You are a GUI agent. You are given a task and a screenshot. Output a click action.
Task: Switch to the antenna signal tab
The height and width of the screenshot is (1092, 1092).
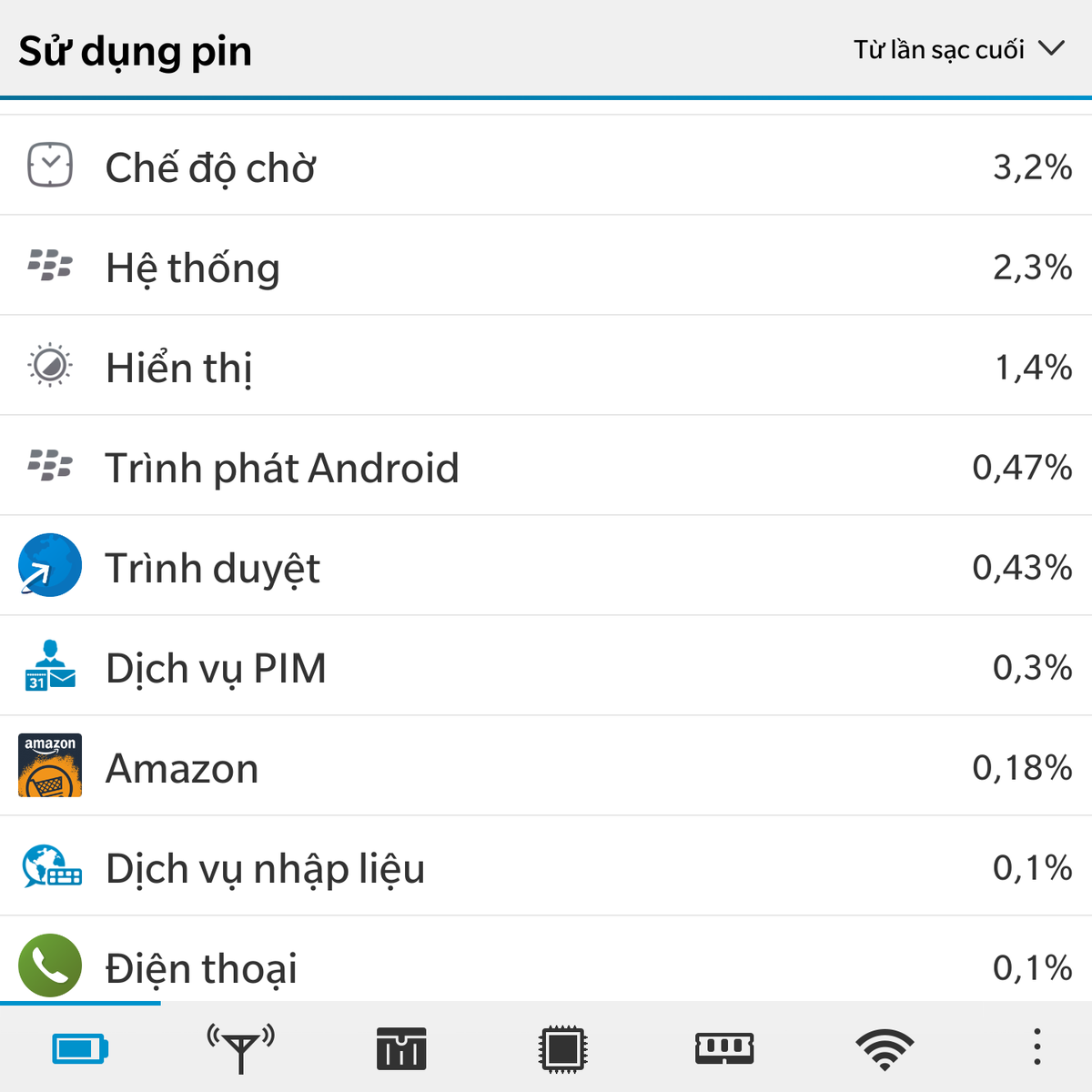[240, 1048]
